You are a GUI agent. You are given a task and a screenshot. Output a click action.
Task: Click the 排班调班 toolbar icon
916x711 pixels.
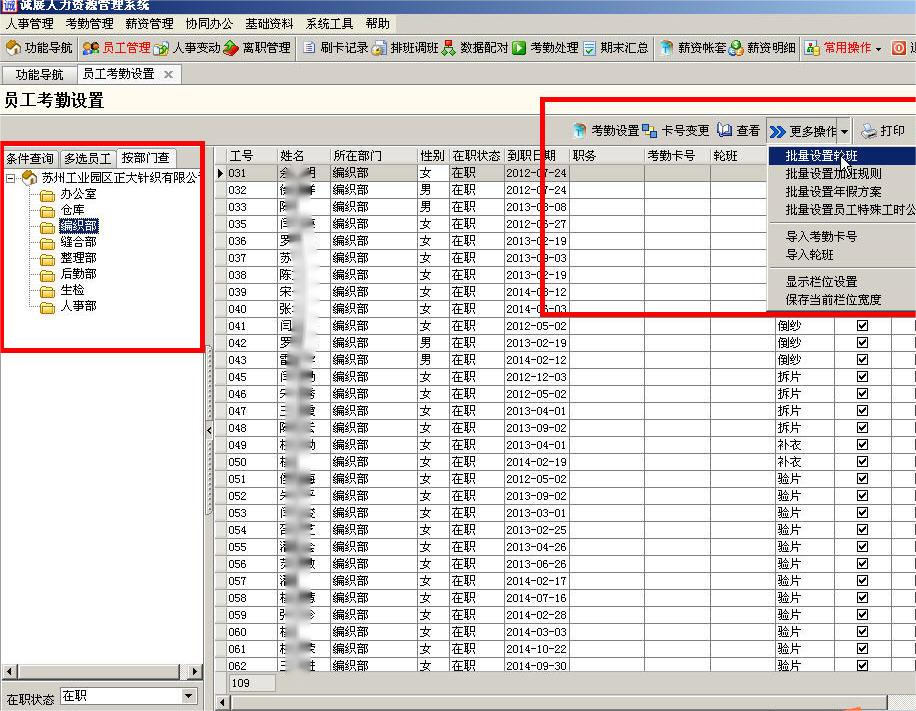click(x=379, y=48)
